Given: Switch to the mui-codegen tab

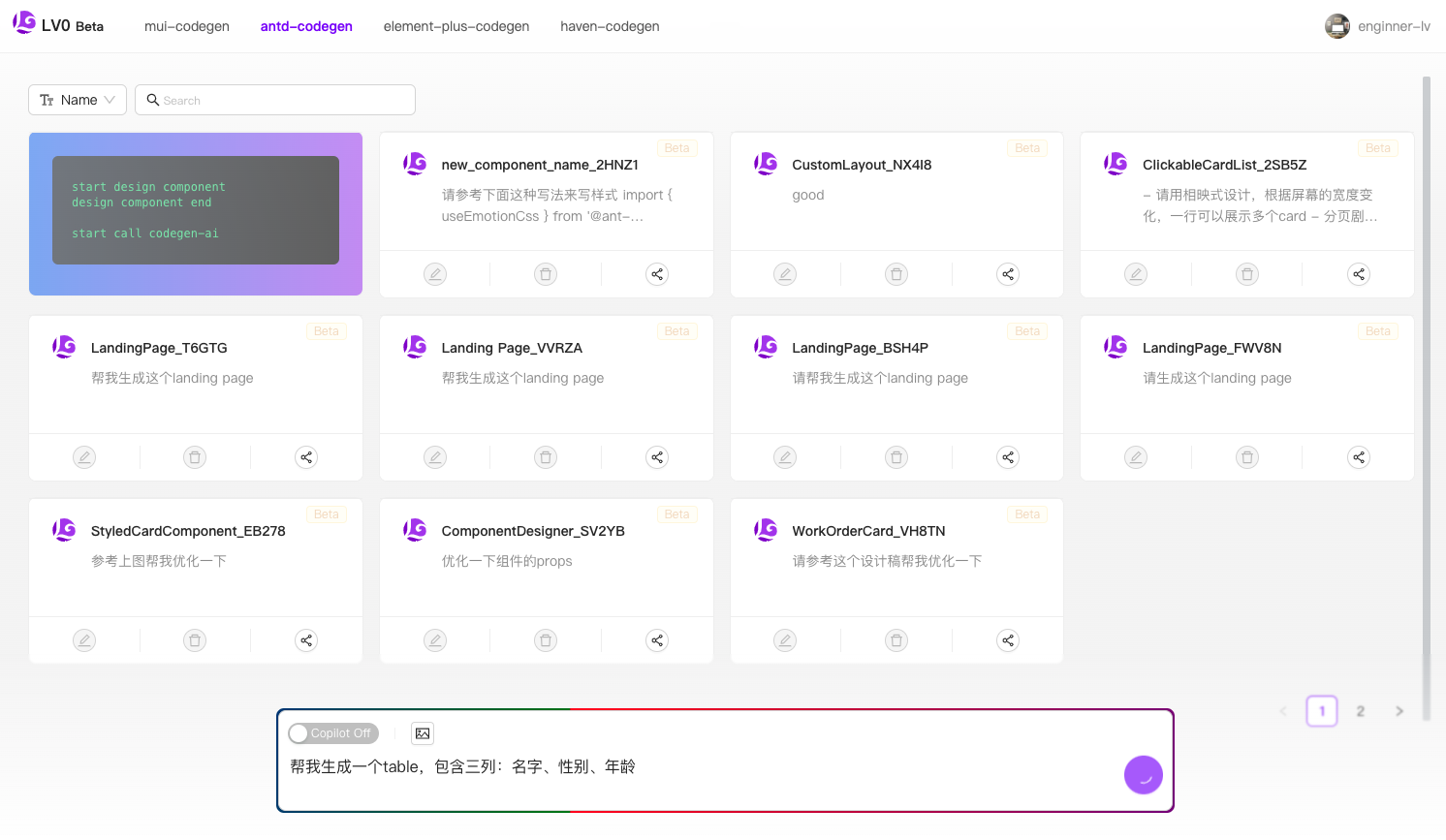Looking at the screenshot, I should point(186,26).
